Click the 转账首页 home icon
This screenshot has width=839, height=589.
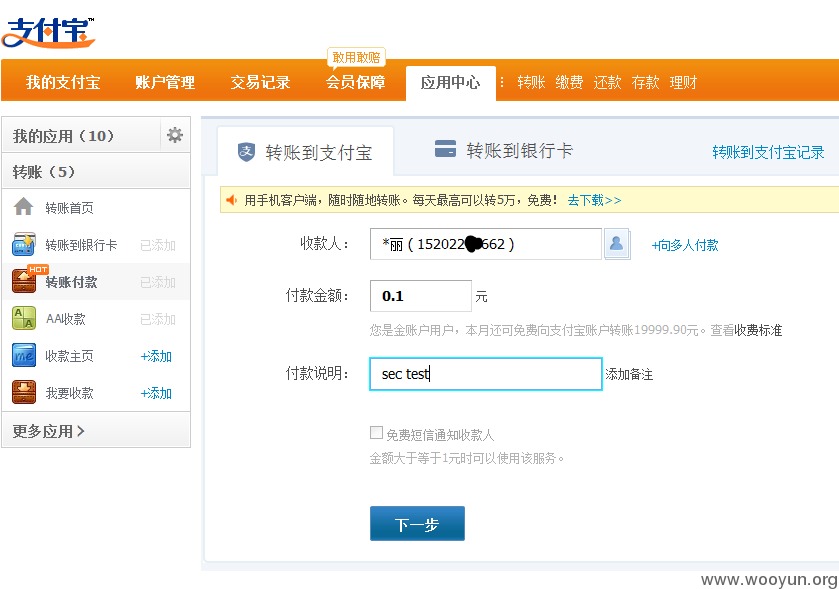(24, 207)
